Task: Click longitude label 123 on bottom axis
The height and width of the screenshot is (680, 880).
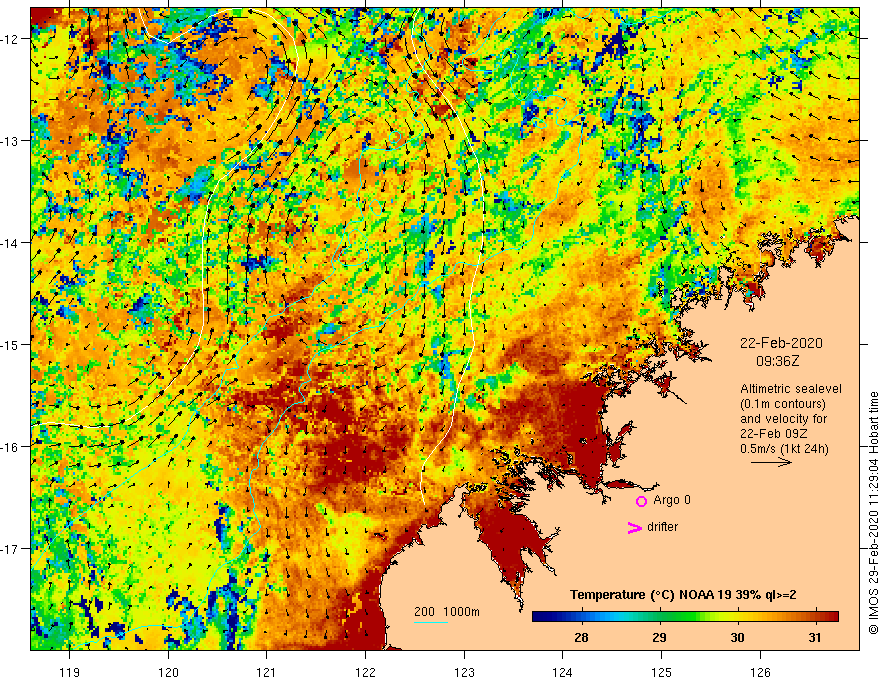Action: 464,672
